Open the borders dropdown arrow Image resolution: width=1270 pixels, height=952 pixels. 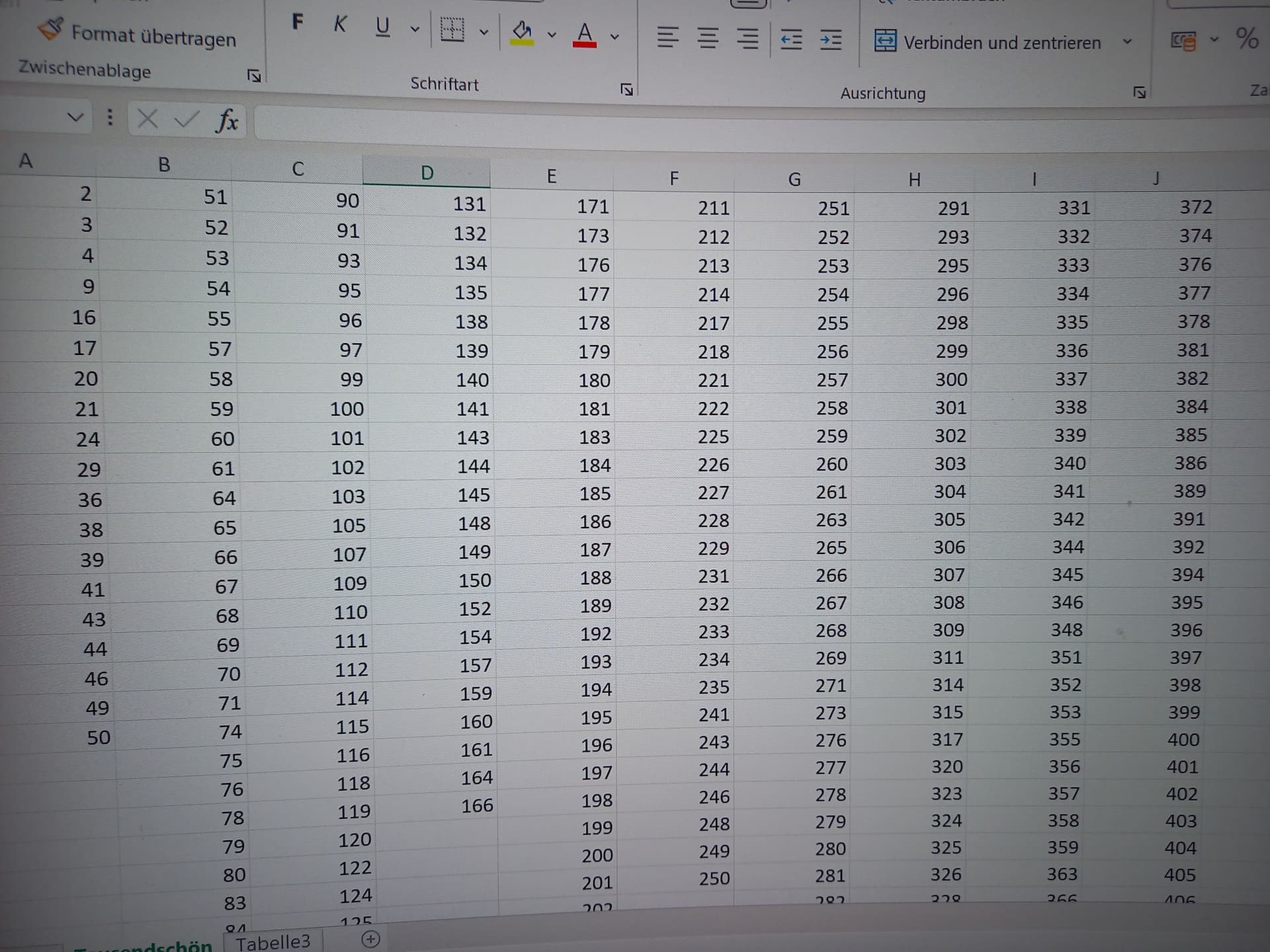(x=484, y=32)
